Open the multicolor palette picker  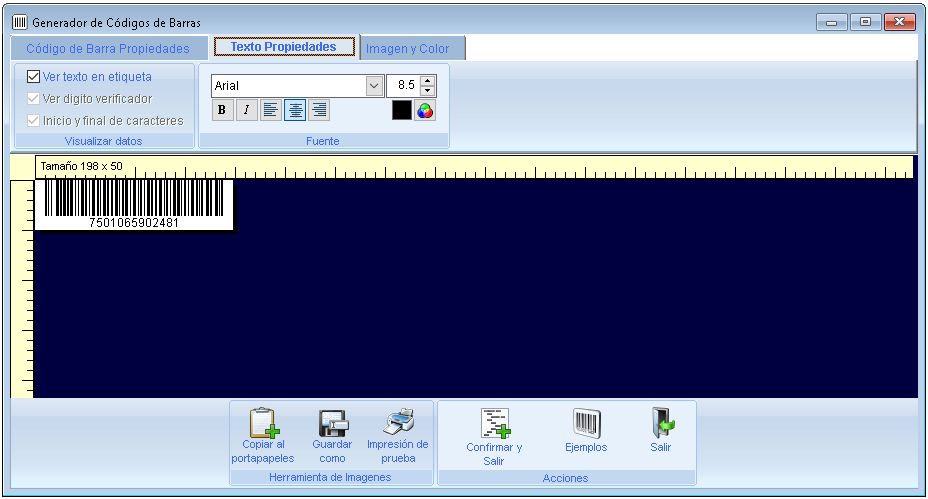click(x=425, y=111)
